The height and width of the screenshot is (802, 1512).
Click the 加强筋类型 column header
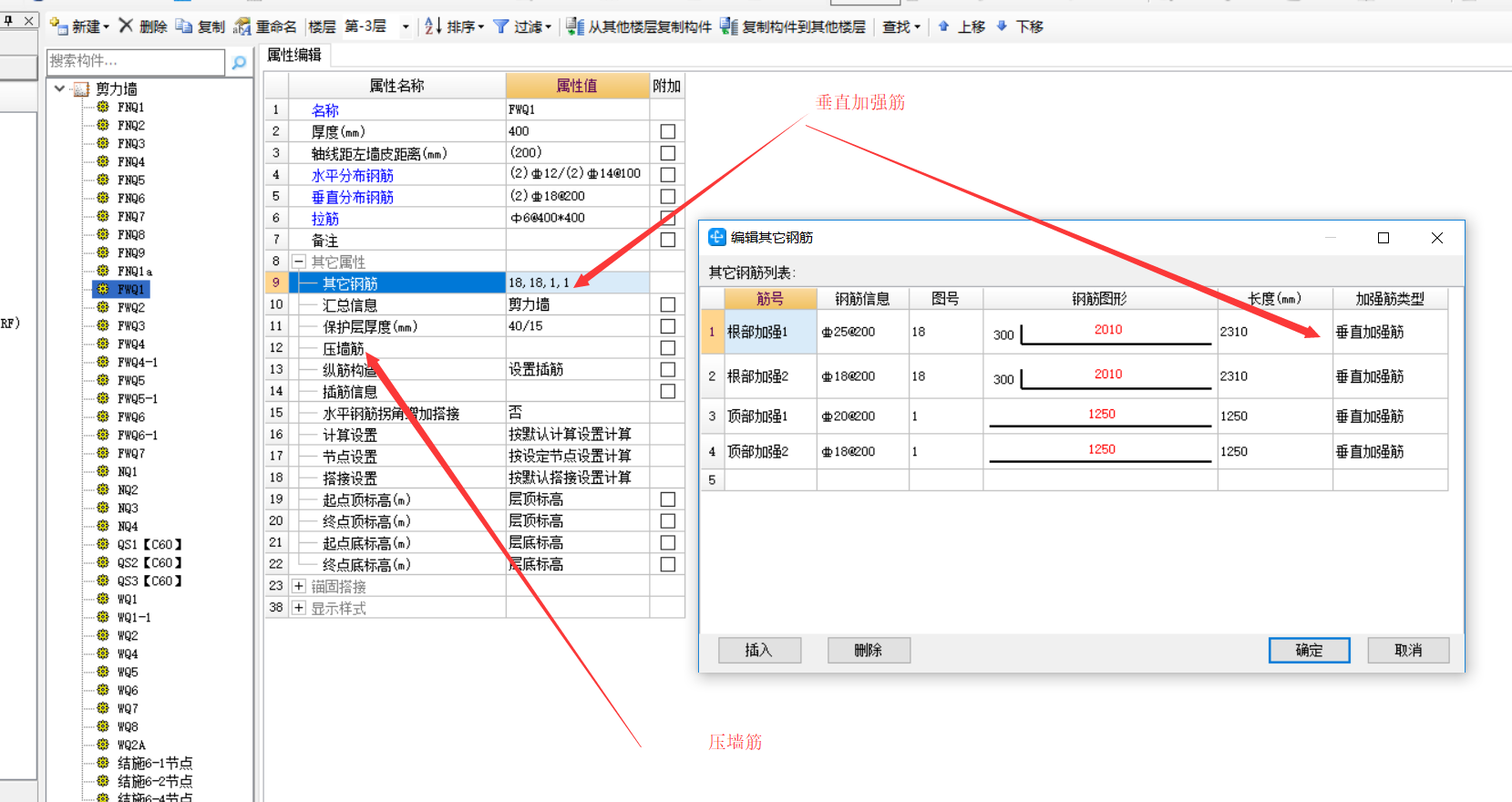[x=1390, y=299]
